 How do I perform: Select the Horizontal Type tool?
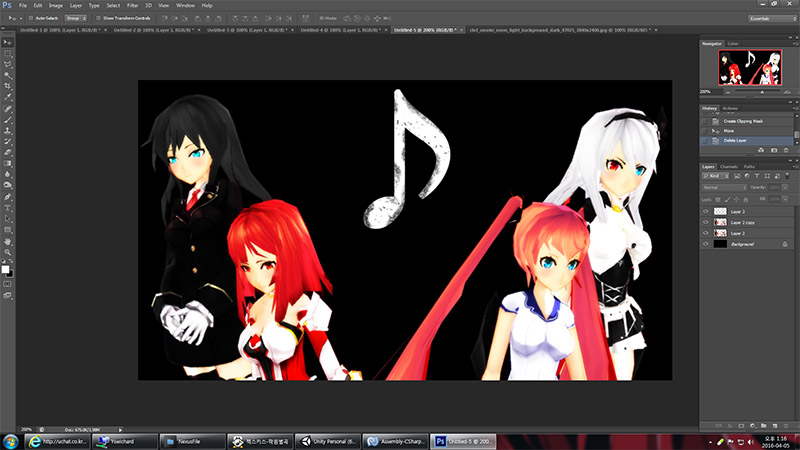8,208
